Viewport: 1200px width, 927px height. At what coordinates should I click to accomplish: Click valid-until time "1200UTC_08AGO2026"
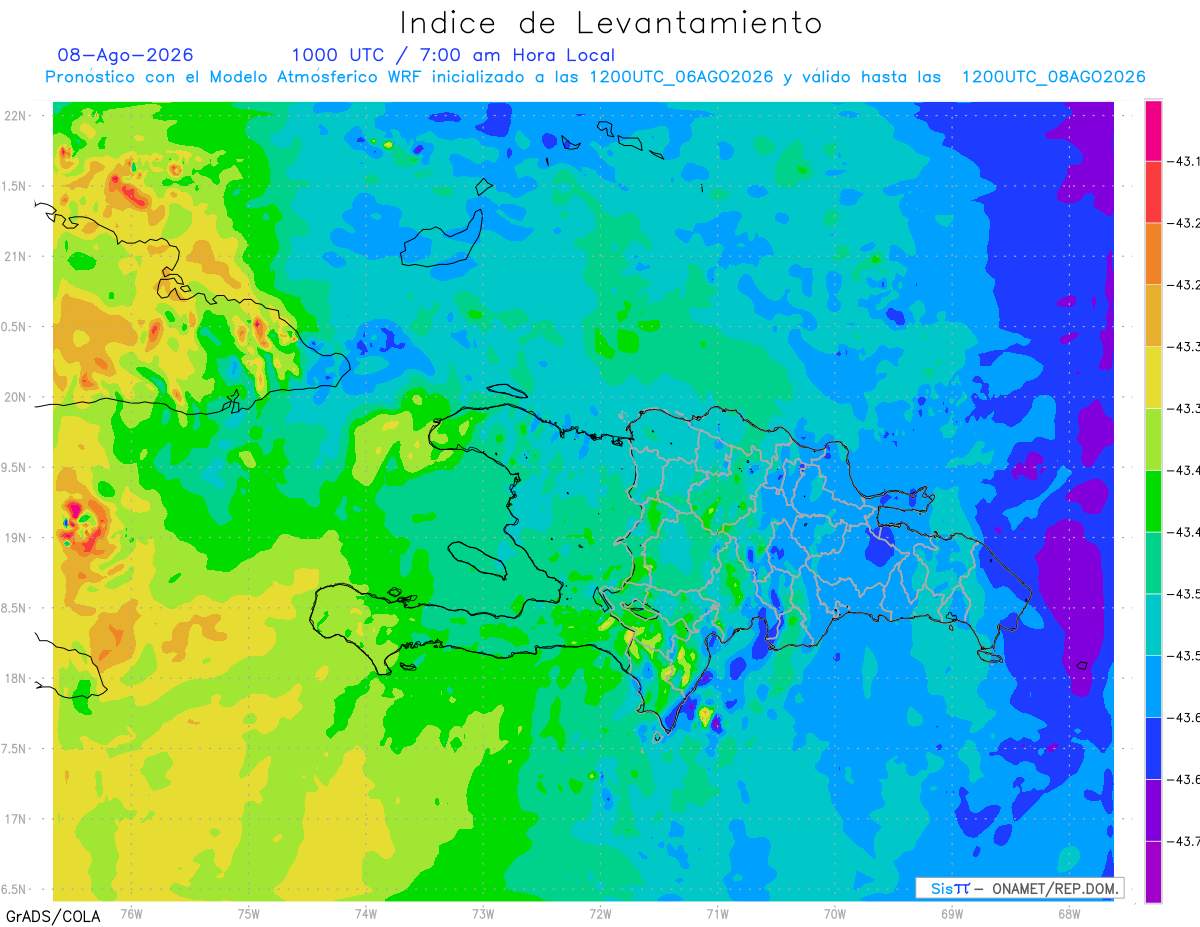[1053, 77]
